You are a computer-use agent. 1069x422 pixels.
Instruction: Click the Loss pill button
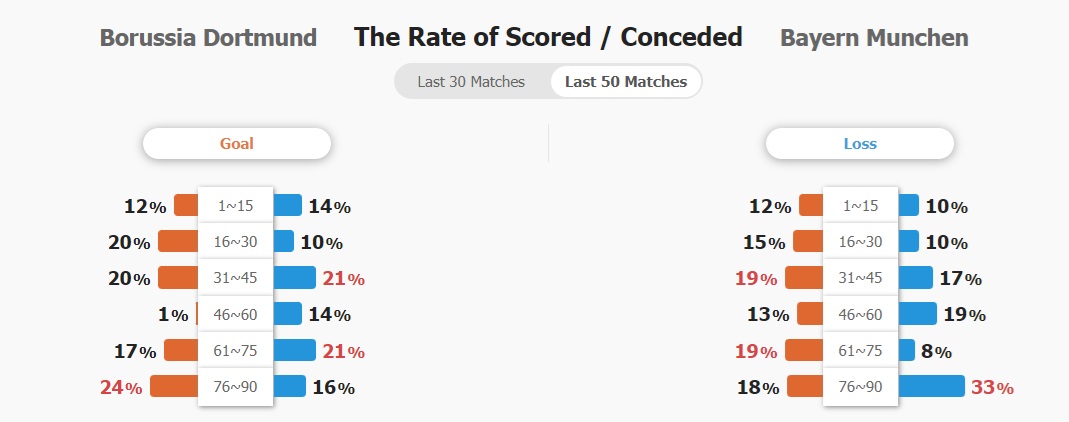[860, 144]
